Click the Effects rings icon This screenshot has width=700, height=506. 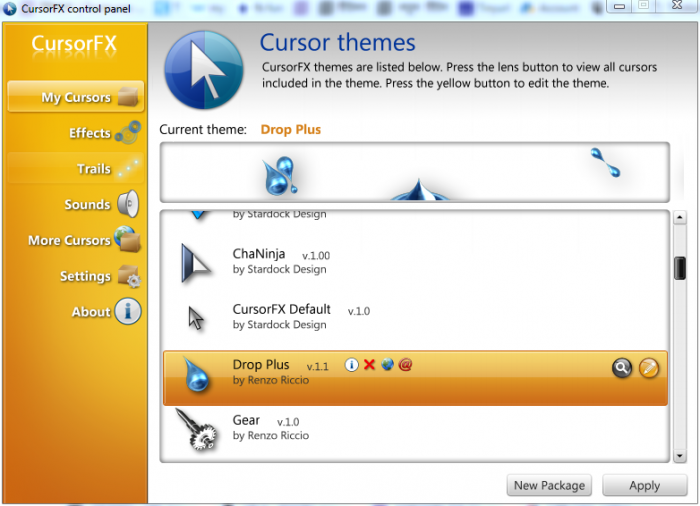pos(128,132)
